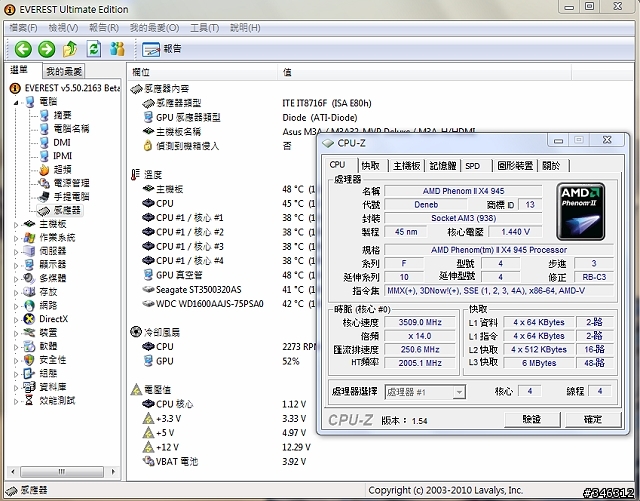
Task: Click the 組態 icon in the tree
Action: click(29, 373)
